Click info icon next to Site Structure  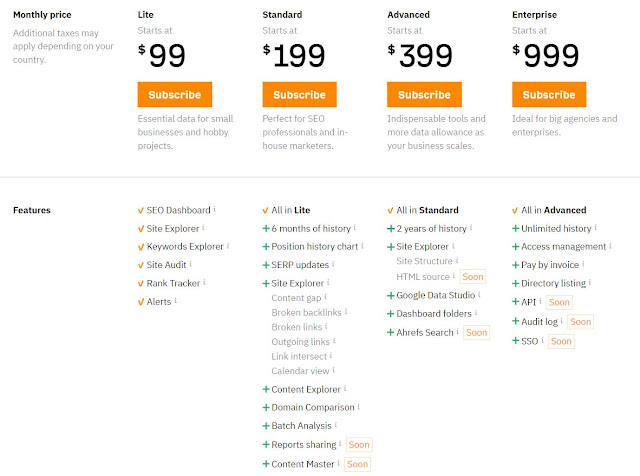pos(457,260)
